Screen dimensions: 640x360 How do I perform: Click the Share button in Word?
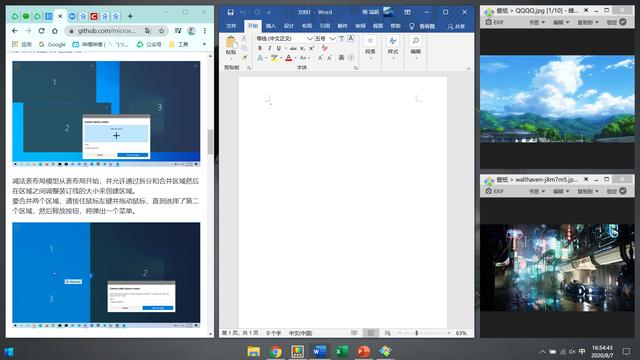point(456,26)
